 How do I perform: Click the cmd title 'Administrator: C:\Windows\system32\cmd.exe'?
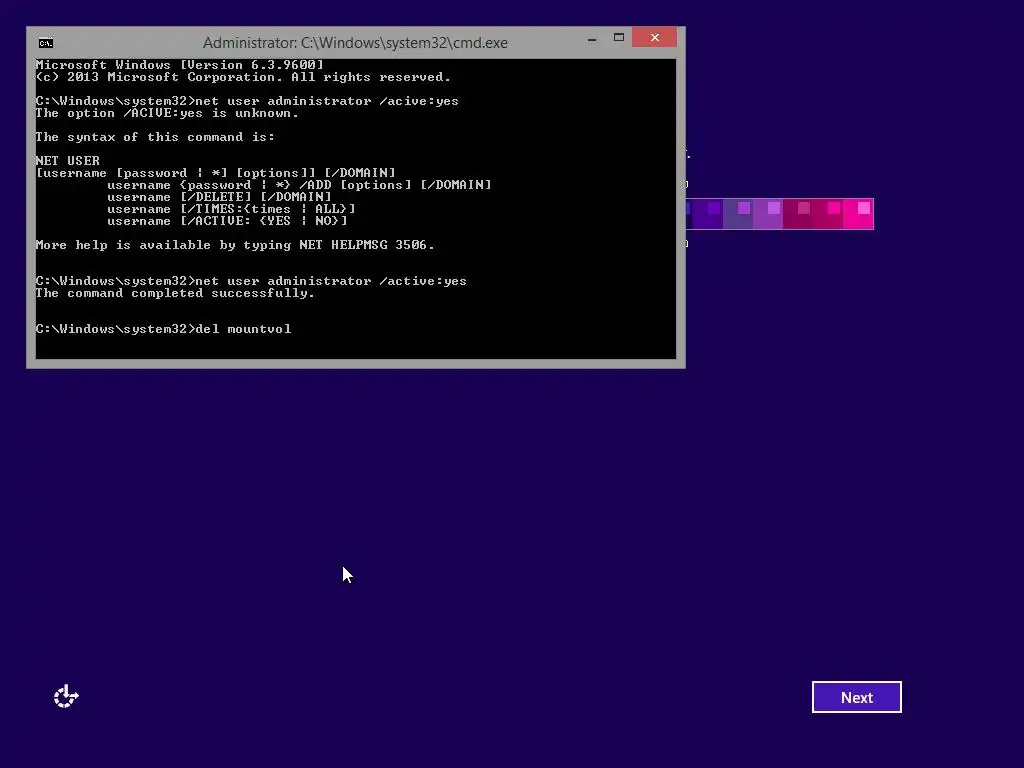[355, 43]
